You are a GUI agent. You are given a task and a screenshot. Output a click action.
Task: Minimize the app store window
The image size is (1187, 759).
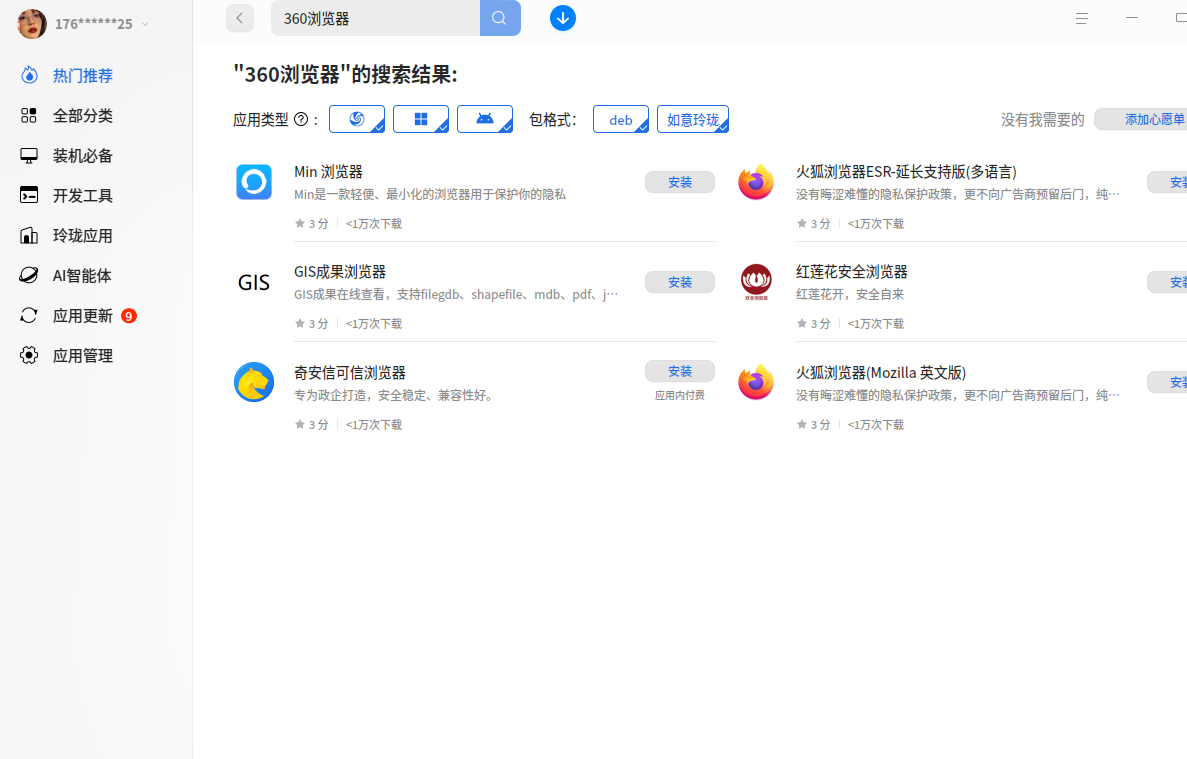pos(1132,18)
